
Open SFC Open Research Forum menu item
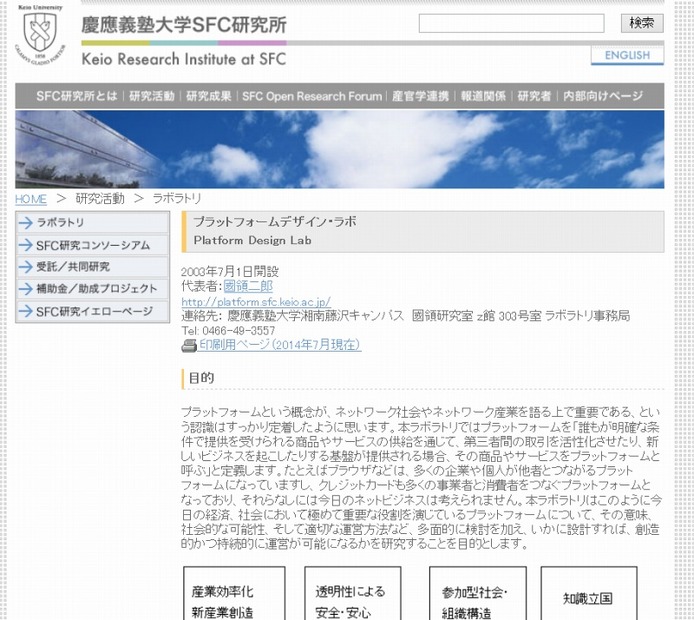[x=312, y=96]
